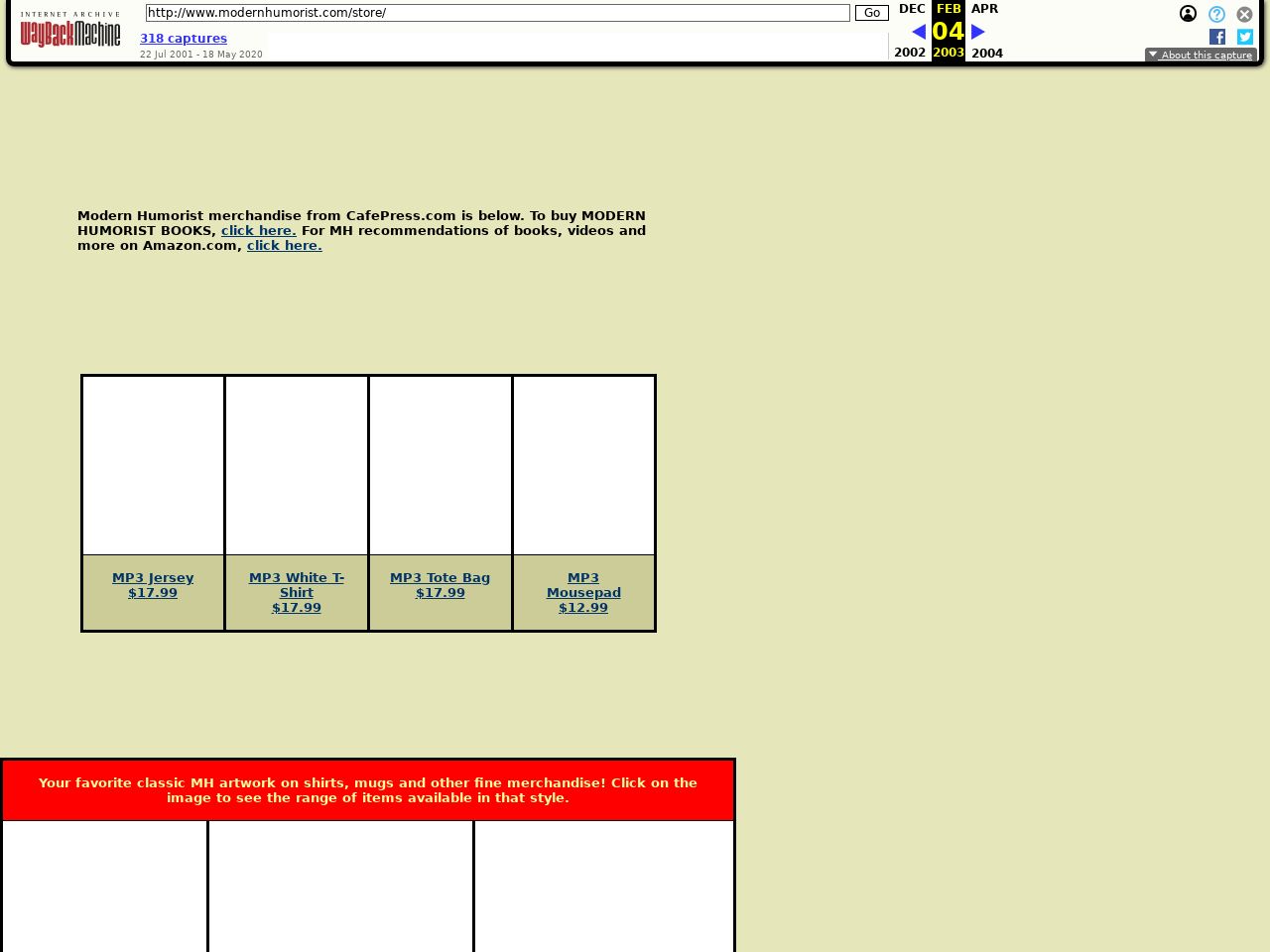This screenshot has width=1270, height=952.
Task: Open the Wayback help icon
Action: pos(1216,14)
